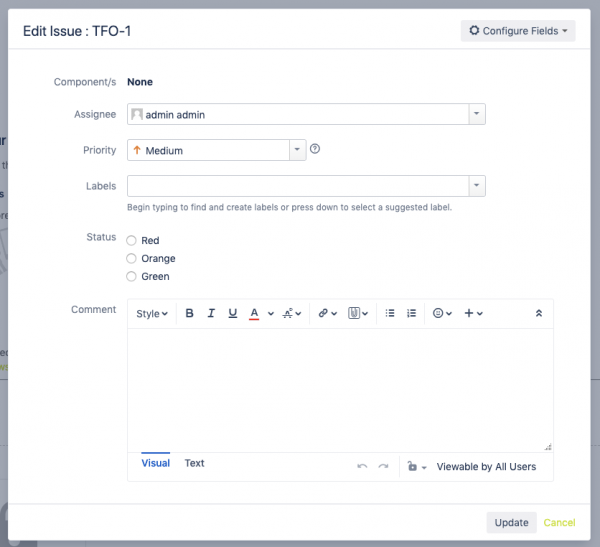Apply italic formatting in comment toolbar

click(211, 313)
